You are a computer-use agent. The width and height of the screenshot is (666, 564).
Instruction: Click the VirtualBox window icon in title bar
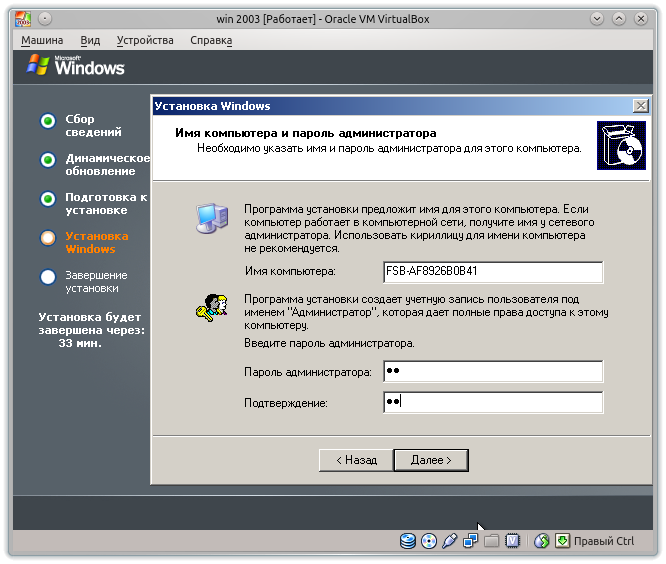click(23, 19)
